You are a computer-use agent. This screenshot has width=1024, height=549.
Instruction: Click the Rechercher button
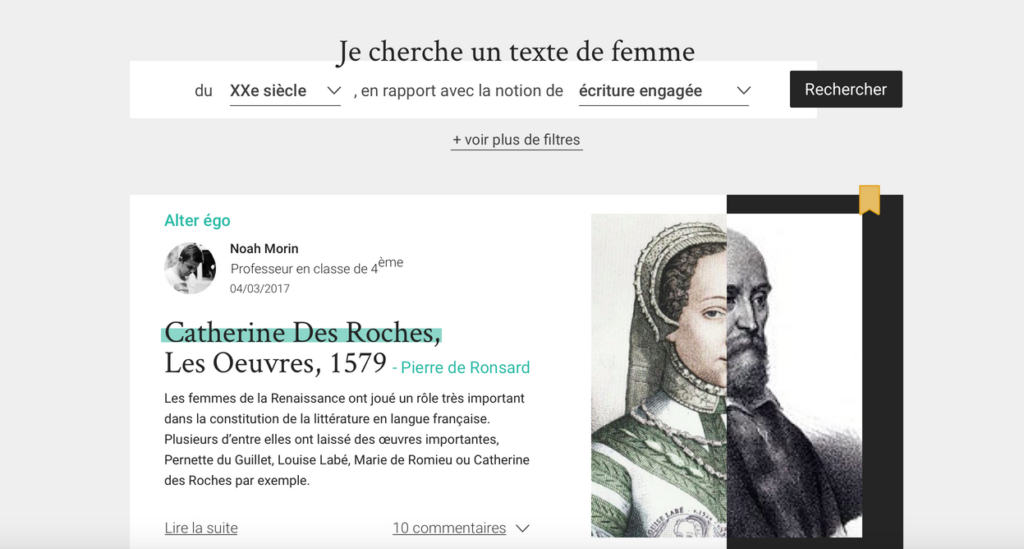tap(846, 89)
